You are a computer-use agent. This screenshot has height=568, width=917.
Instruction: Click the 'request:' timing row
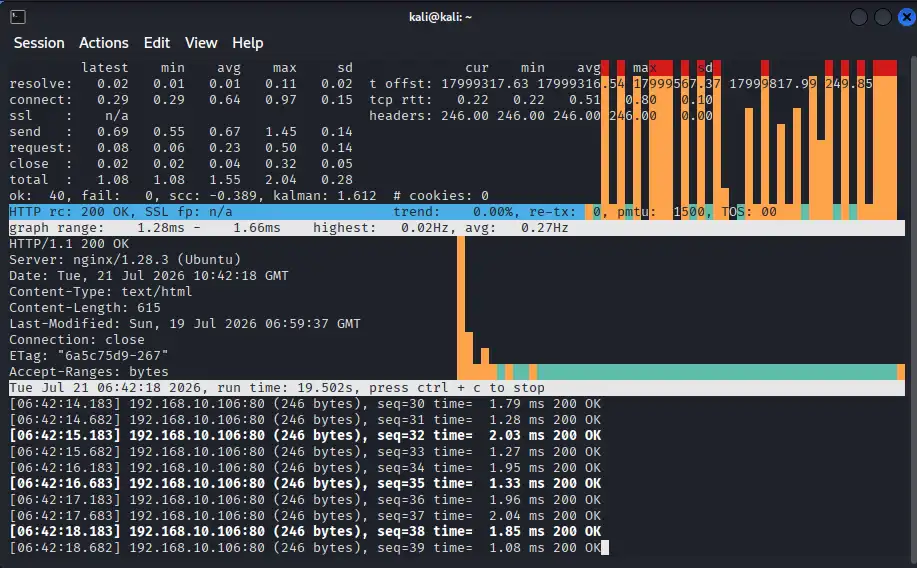click(181, 147)
